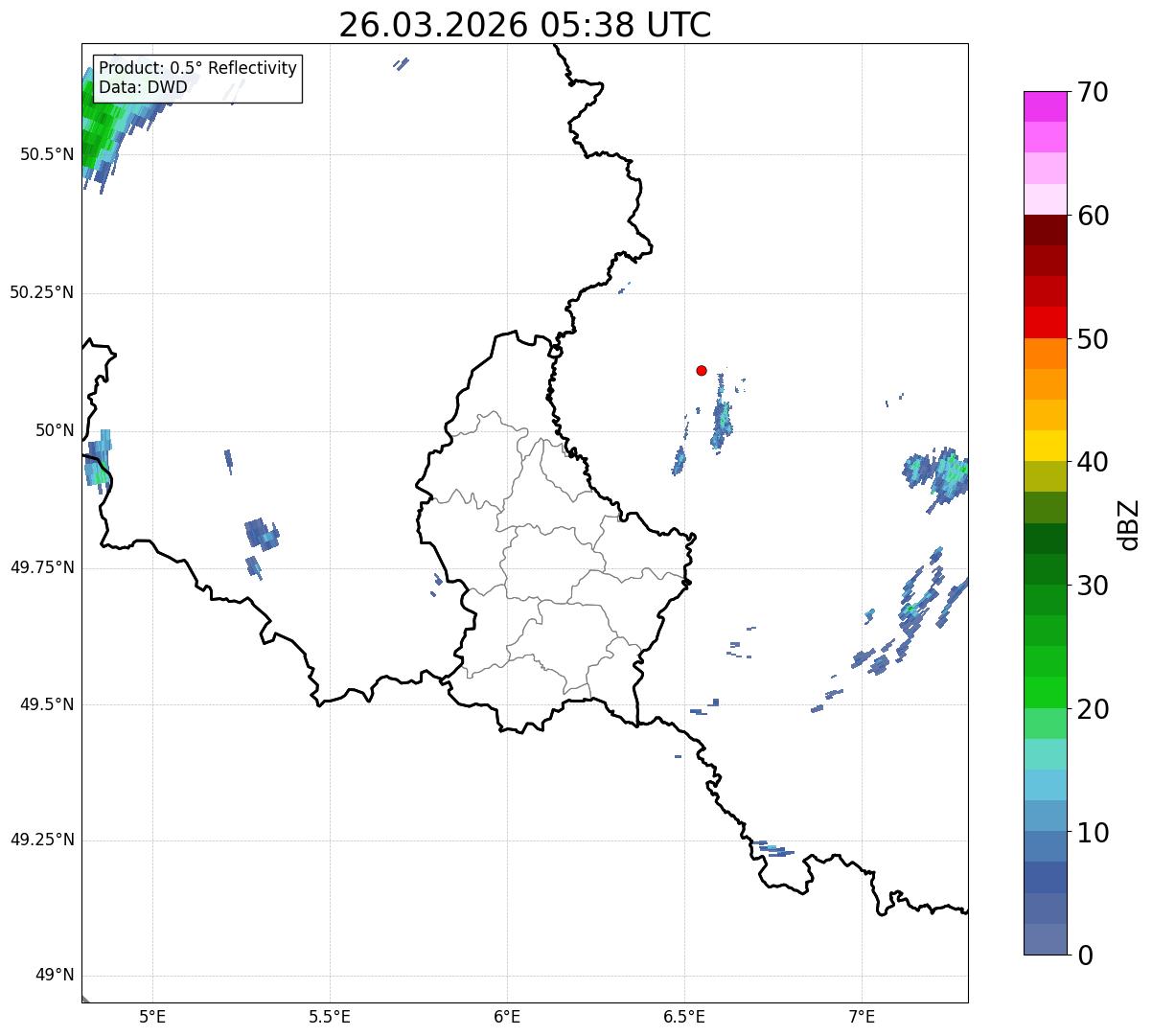This screenshot has height=1036, width=1152.
Task: Click the Data: DWD text
Action: point(144,87)
